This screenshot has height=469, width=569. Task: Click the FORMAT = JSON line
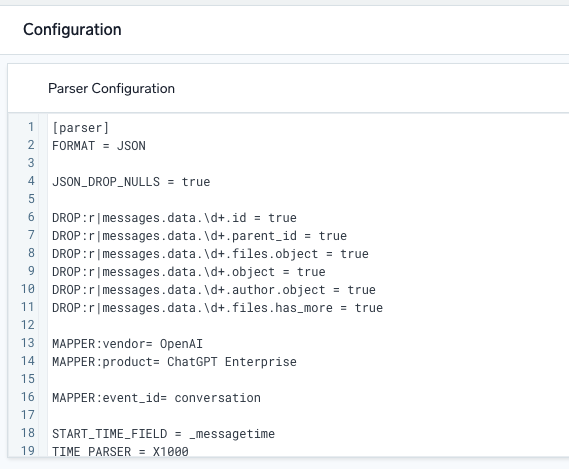99,146
